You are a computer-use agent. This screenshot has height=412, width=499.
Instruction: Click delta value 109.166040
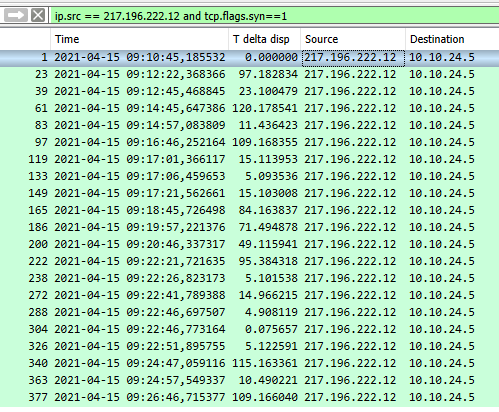265,397
